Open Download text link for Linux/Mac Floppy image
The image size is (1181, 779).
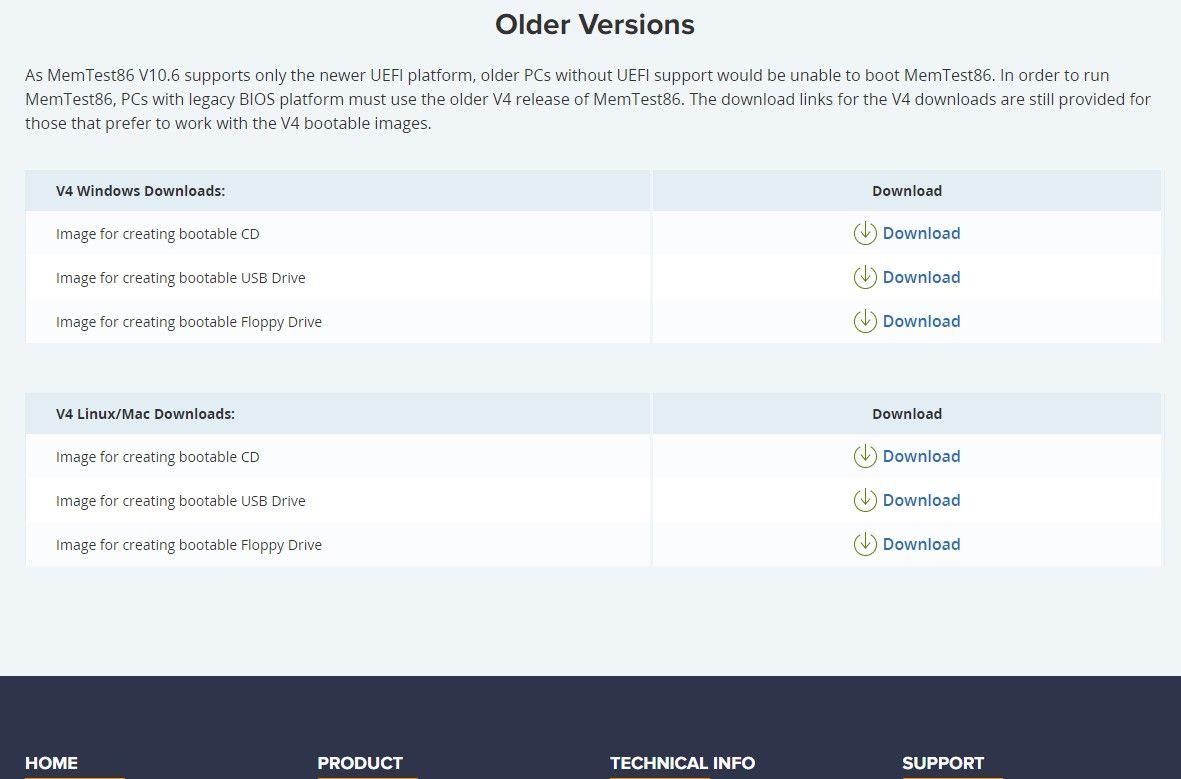pos(921,544)
